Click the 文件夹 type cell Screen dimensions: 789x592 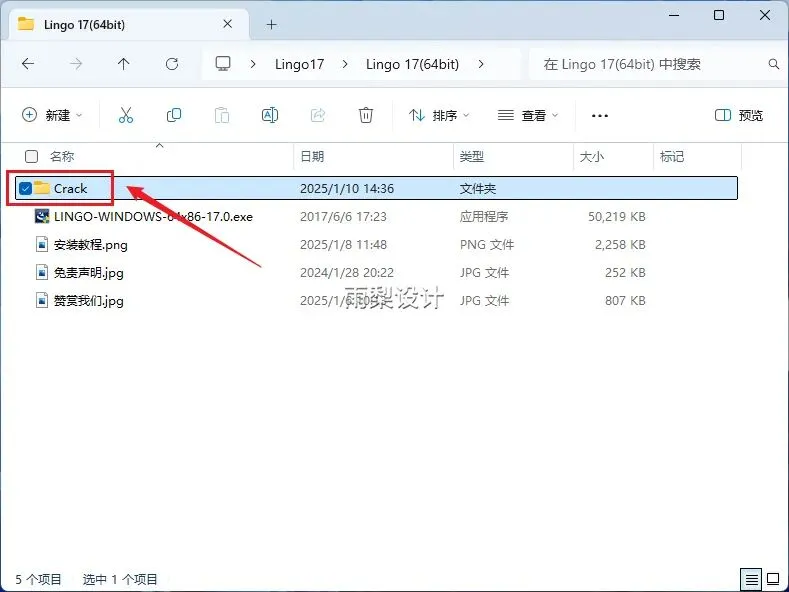[x=478, y=188]
